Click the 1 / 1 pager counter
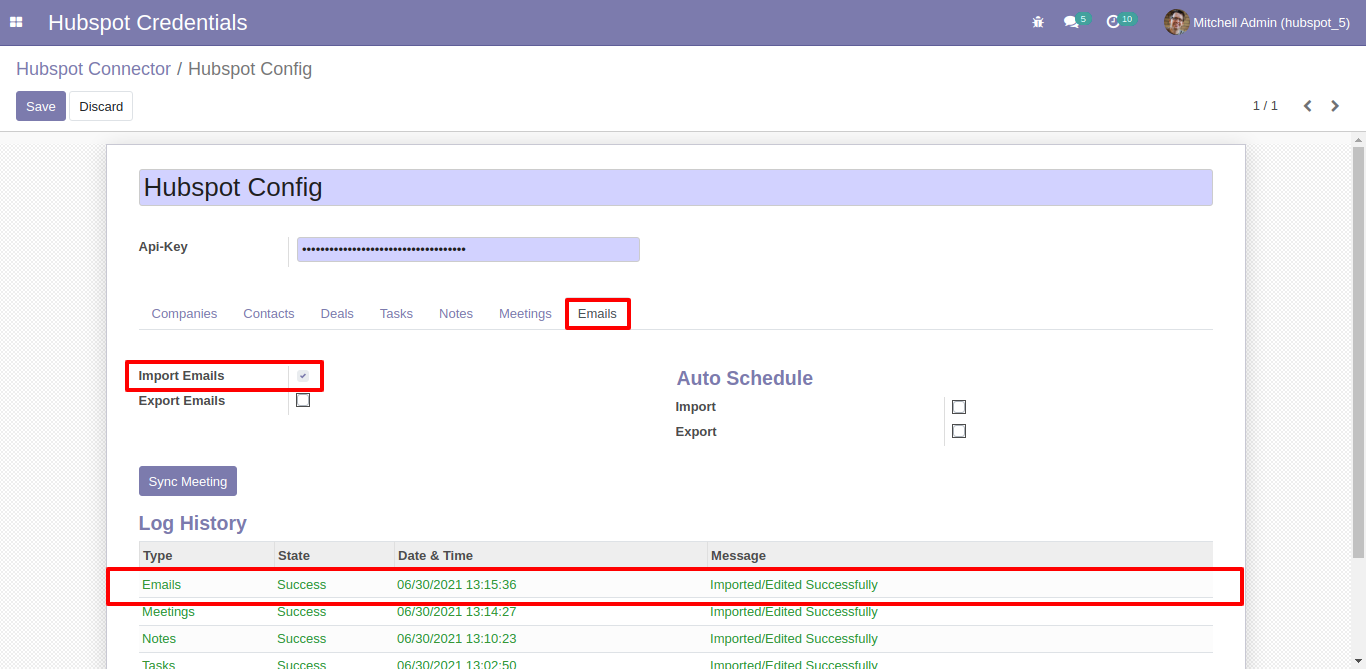This screenshot has height=669, width=1366. tap(1265, 106)
